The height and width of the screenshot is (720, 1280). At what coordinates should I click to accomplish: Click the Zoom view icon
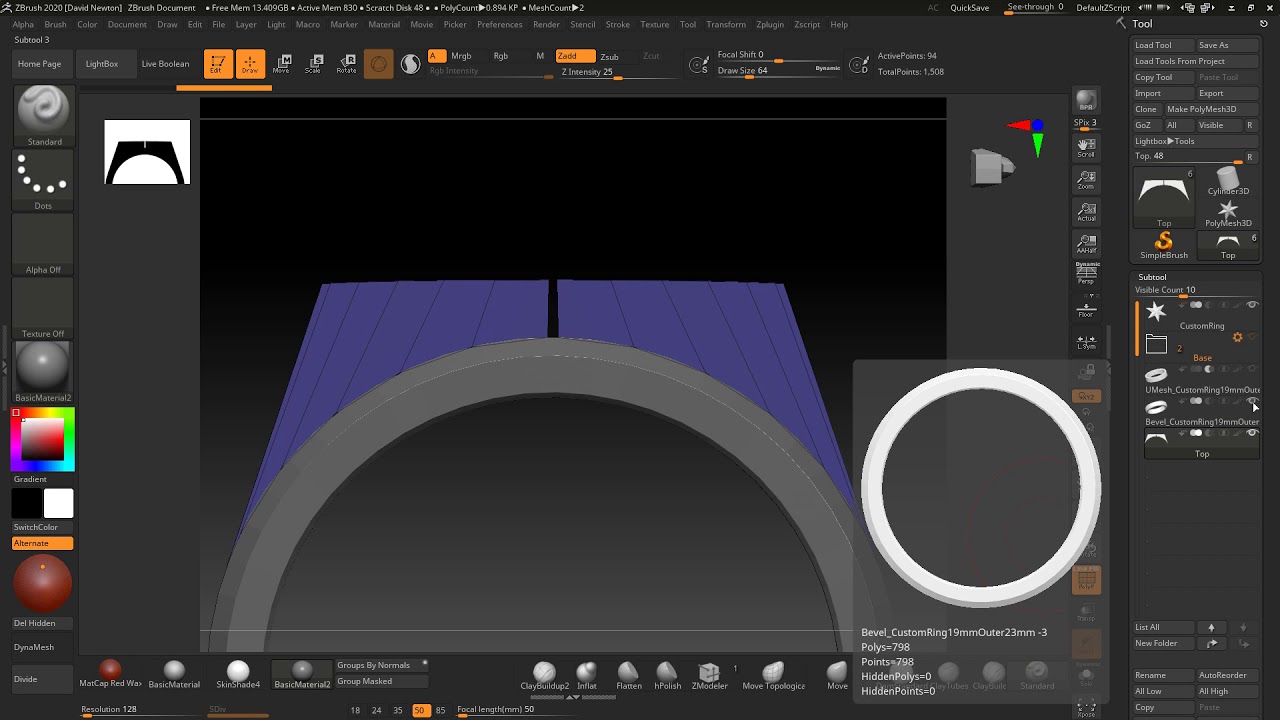tap(1086, 180)
